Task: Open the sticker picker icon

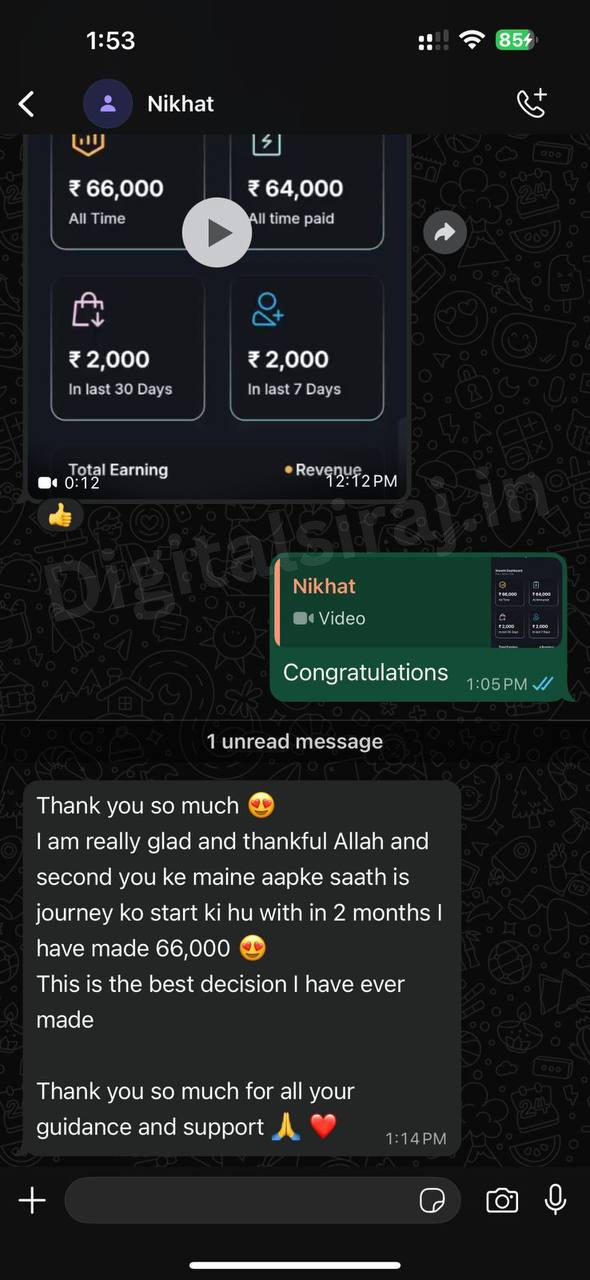Action: click(432, 1200)
